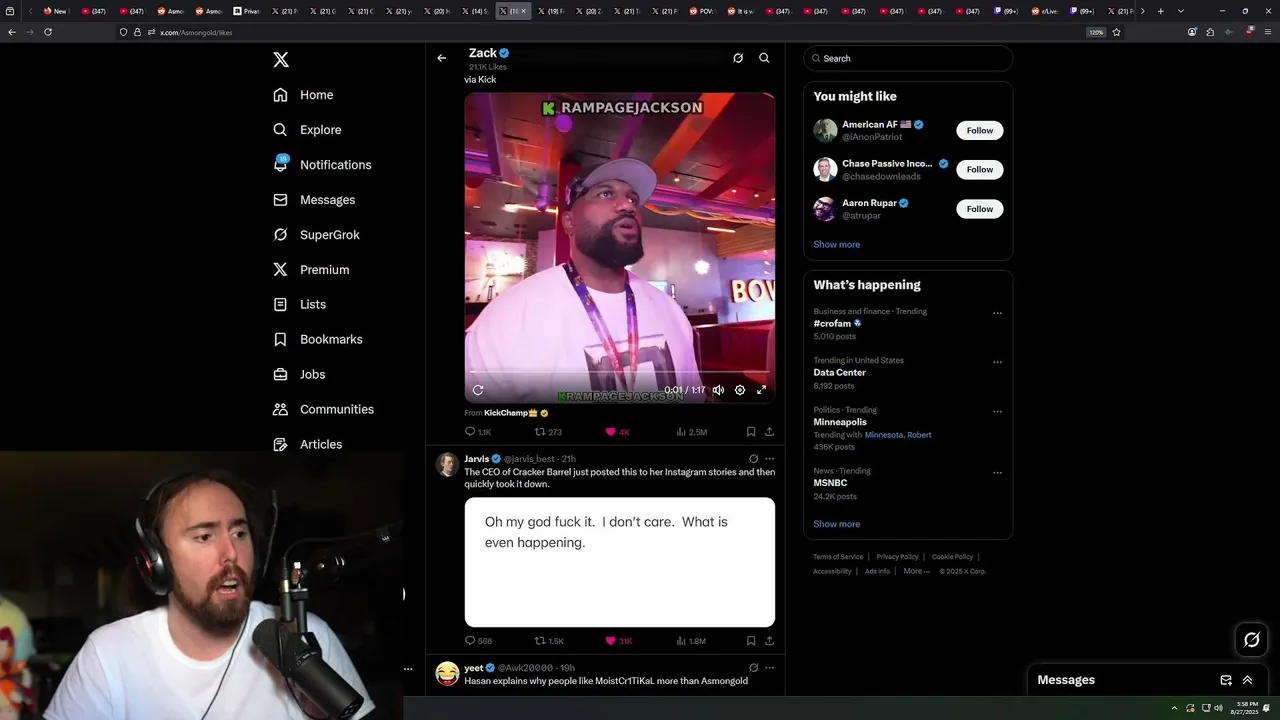View analytics of Kick video post

tap(692, 432)
